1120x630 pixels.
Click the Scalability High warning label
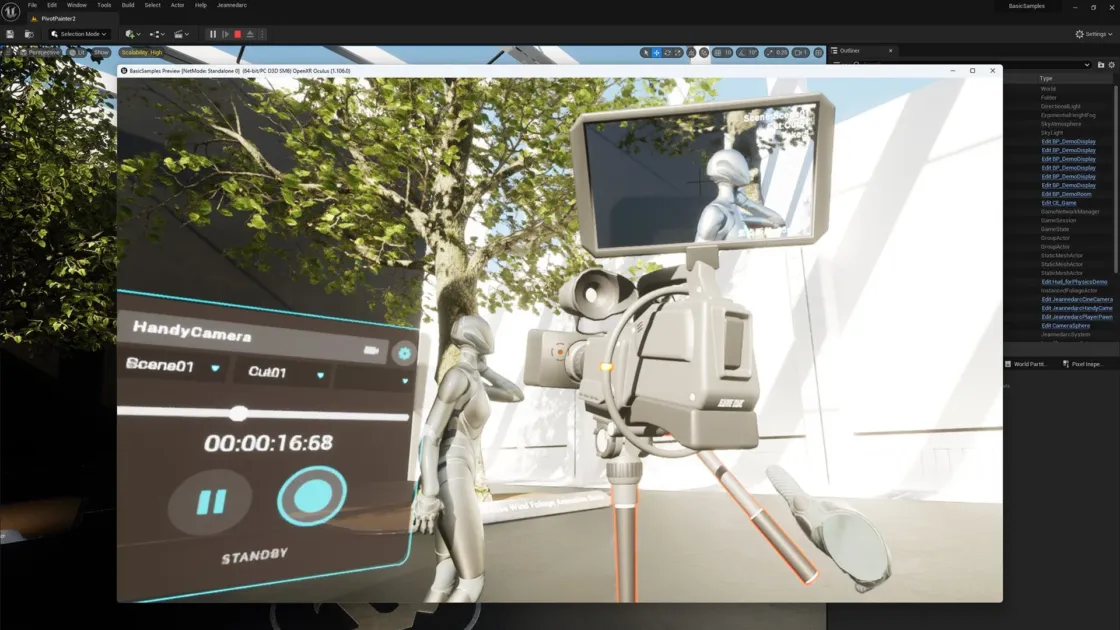click(x=140, y=52)
